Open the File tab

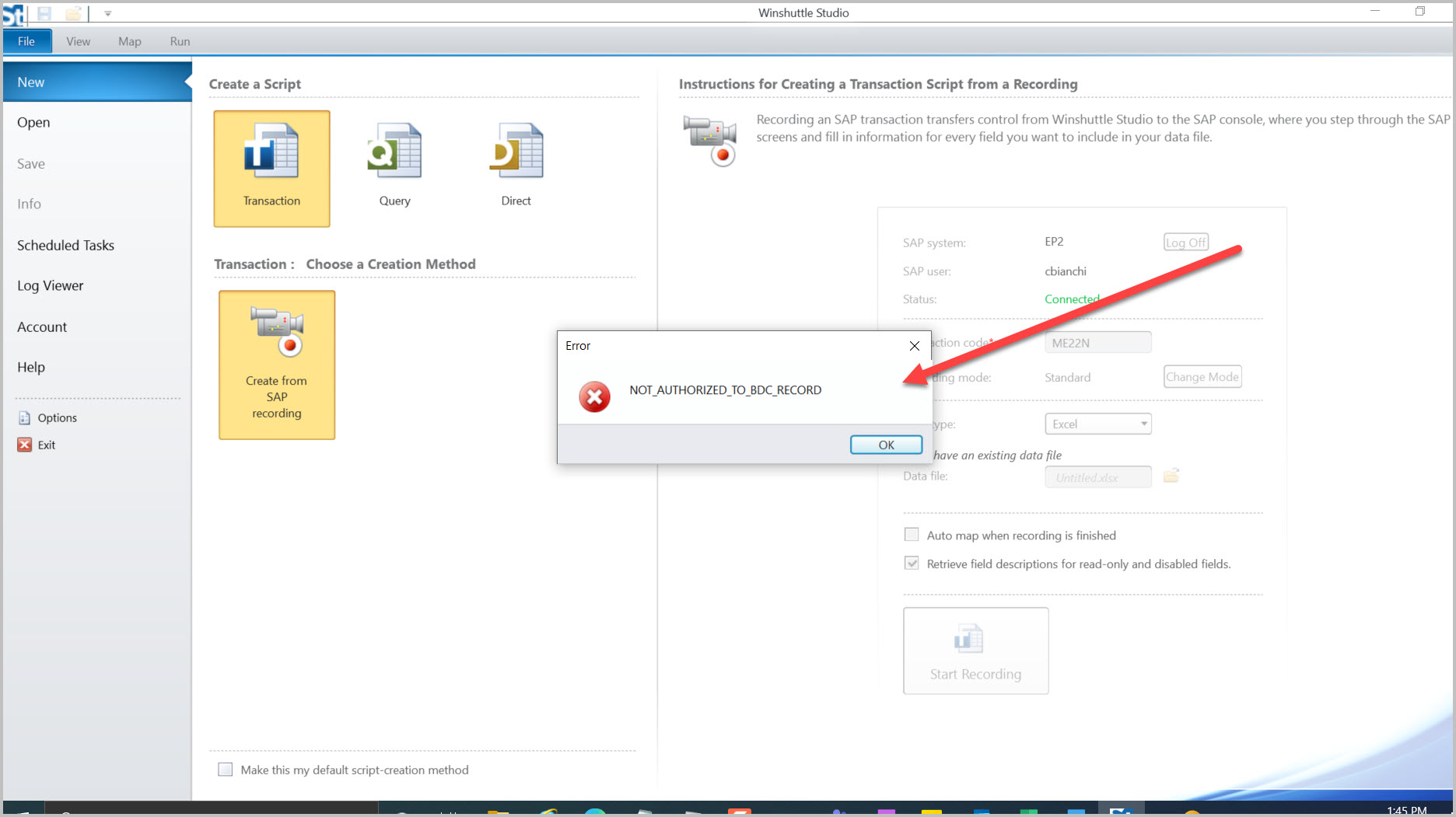coord(26,41)
